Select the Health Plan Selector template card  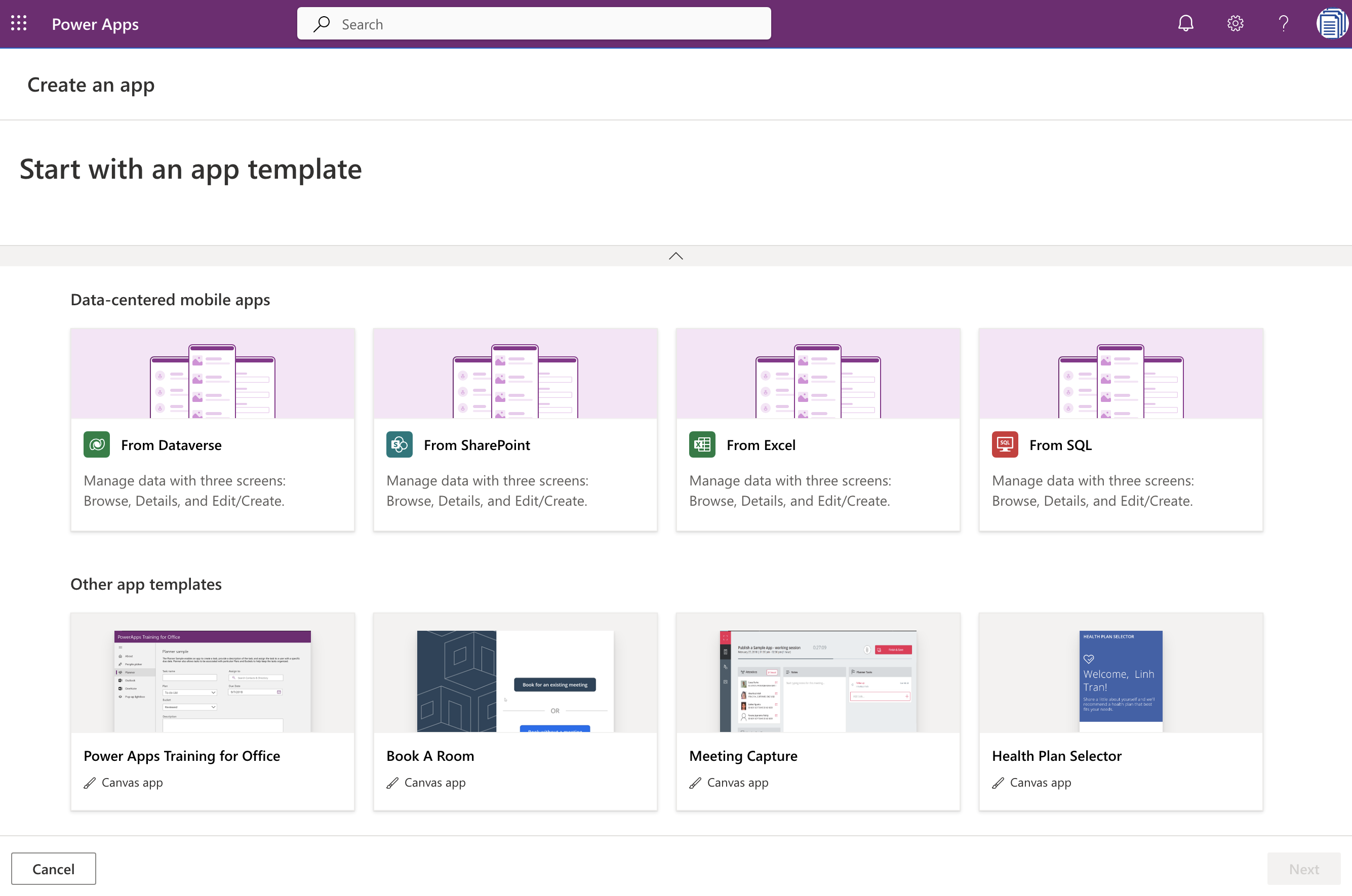pyautogui.click(x=1120, y=711)
